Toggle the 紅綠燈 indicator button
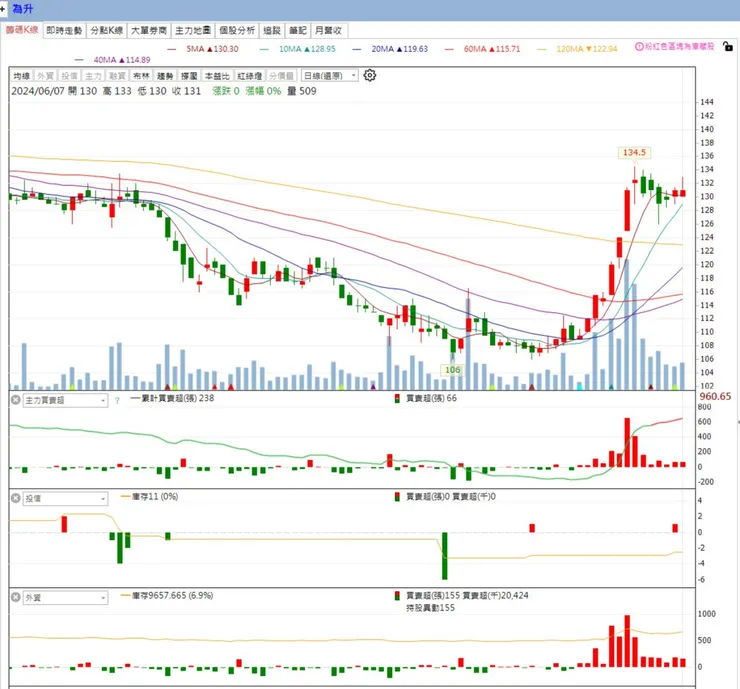Viewport: 740px width, 689px height. tap(250, 76)
